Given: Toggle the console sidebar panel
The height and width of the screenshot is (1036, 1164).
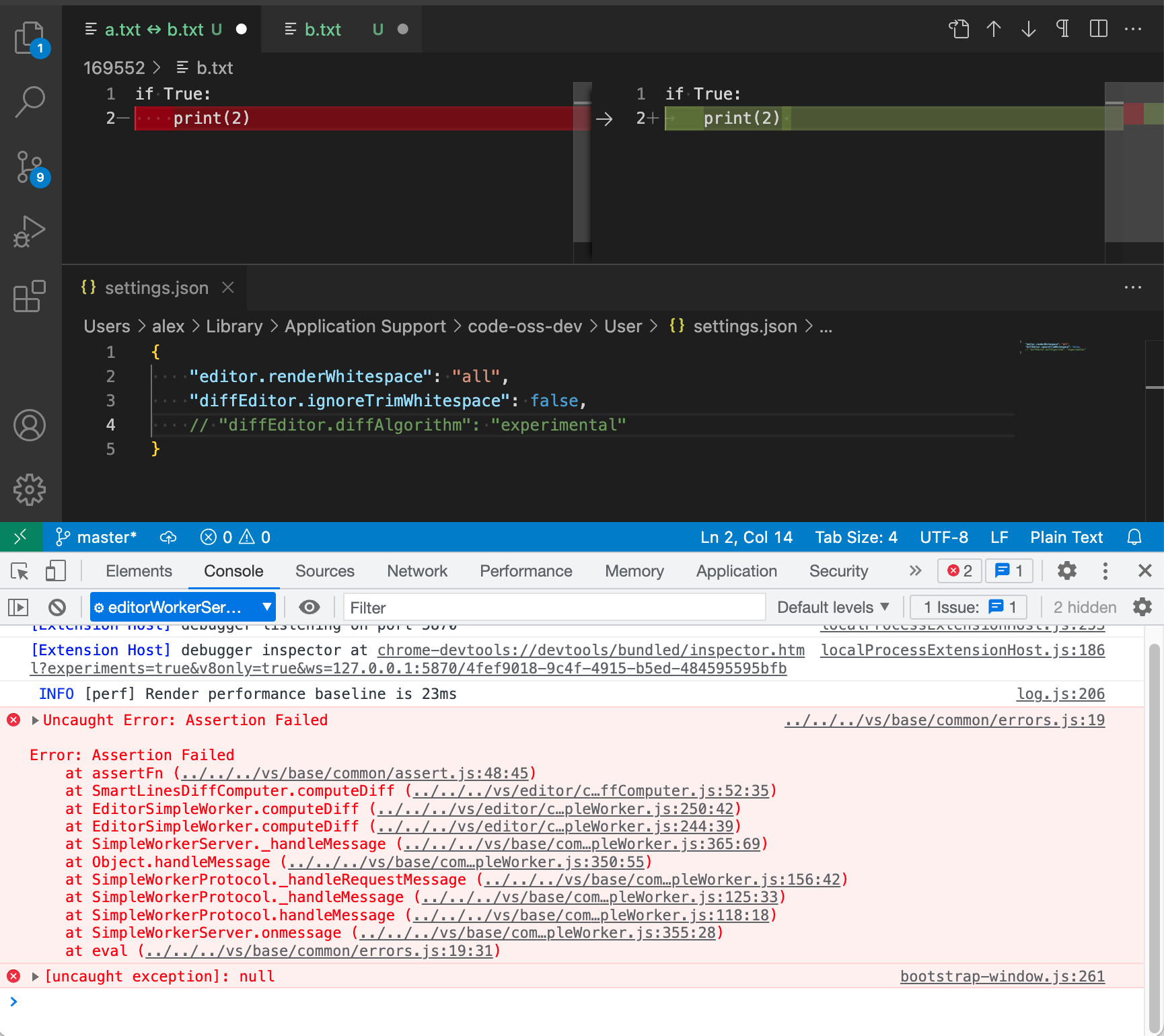Looking at the screenshot, I should pos(18,606).
